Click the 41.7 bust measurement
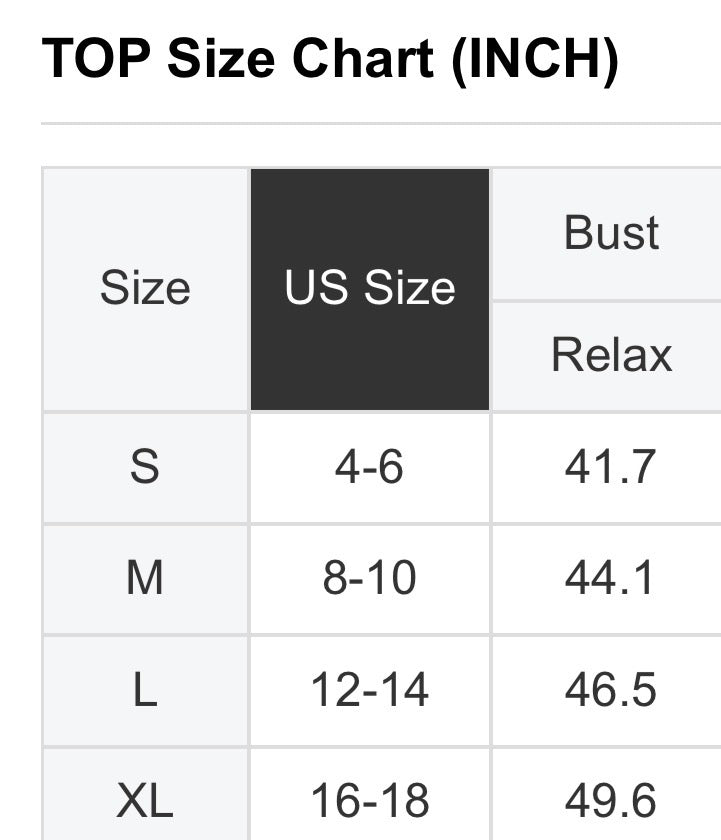Image resolution: width=721 pixels, height=840 pixels. click(x=610, y=467)
